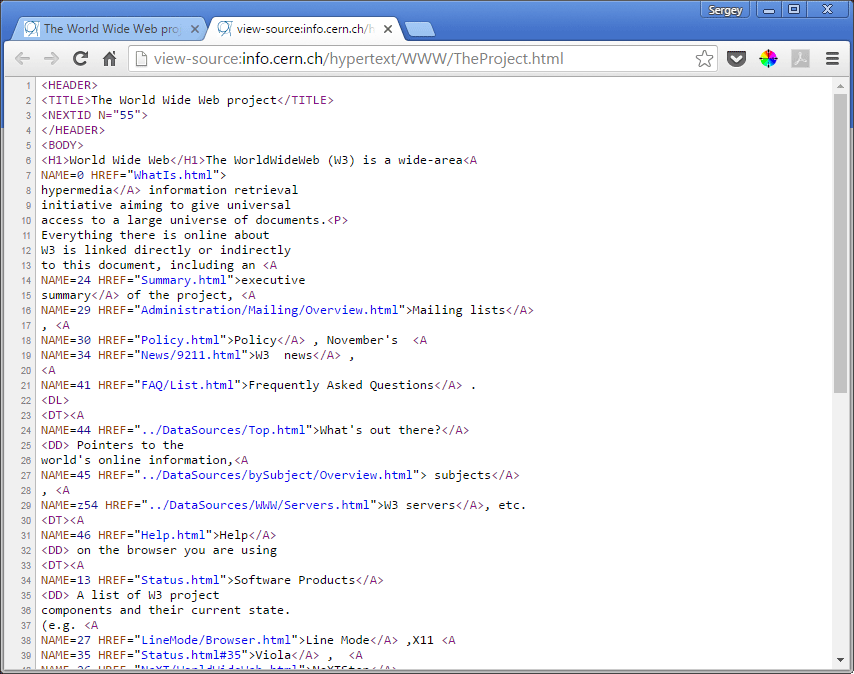Click the <BODY> tag on line 5
854x674 pixels.
tap(62, 145)
